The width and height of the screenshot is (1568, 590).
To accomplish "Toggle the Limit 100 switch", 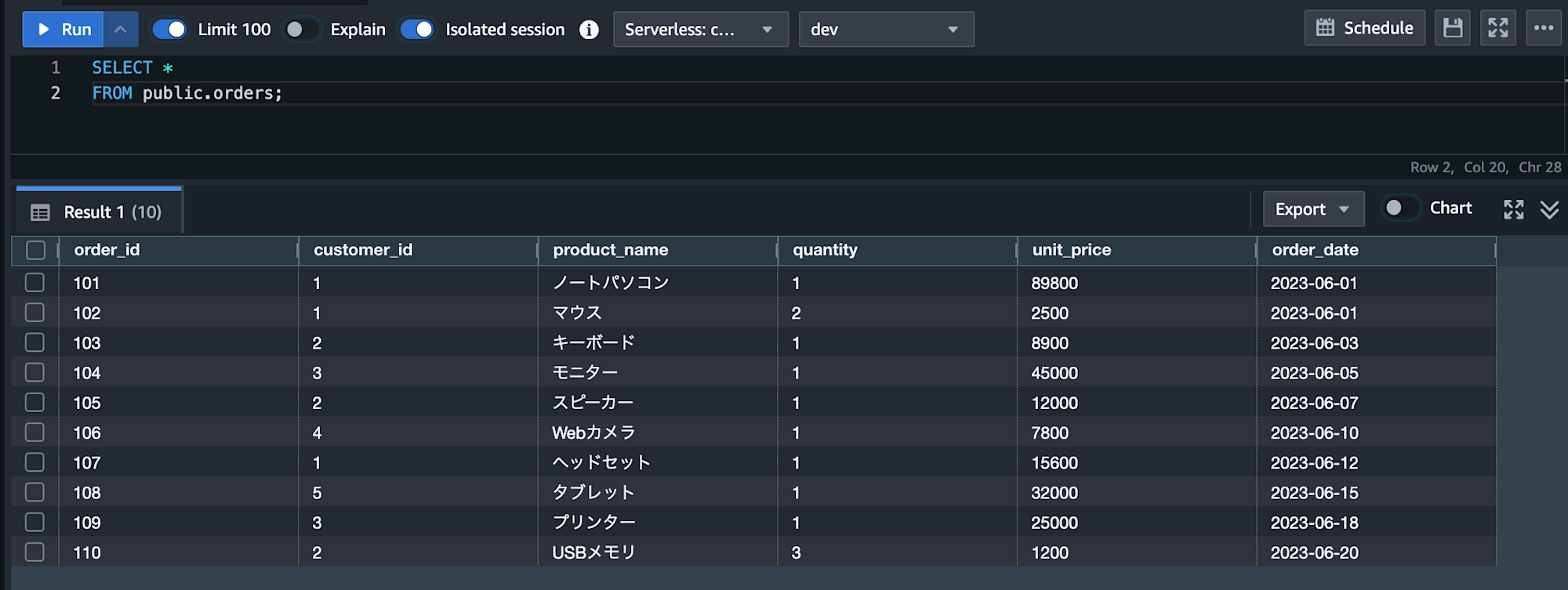I will pos(169,30).
